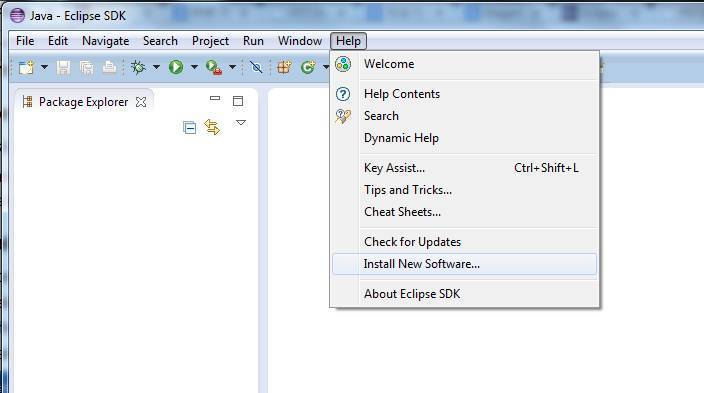Close the open Help menu
Screen dimensions: 704x393
pyautogui.click(x=348, y=41)
